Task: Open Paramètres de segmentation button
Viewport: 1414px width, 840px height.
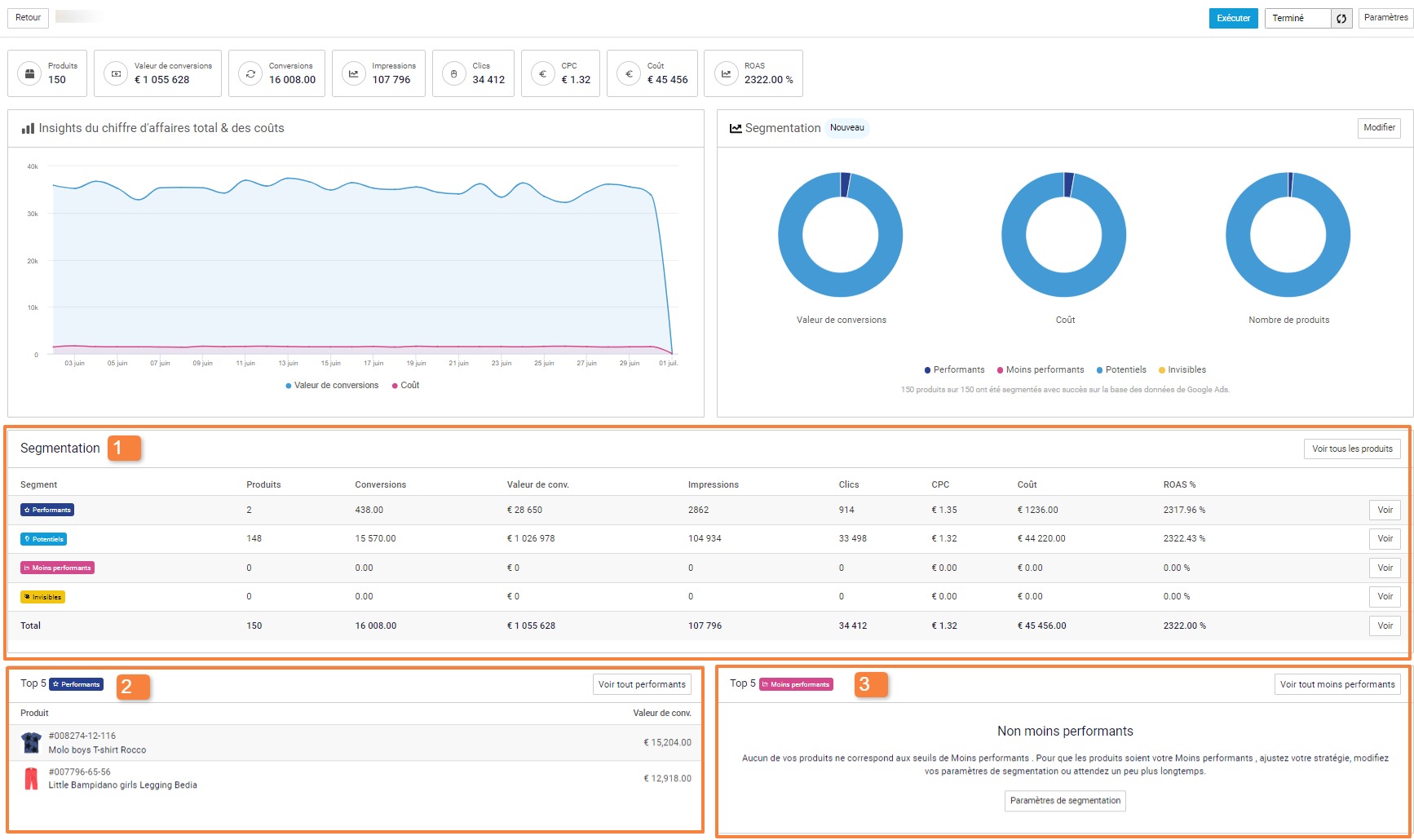Action: 1065,801
